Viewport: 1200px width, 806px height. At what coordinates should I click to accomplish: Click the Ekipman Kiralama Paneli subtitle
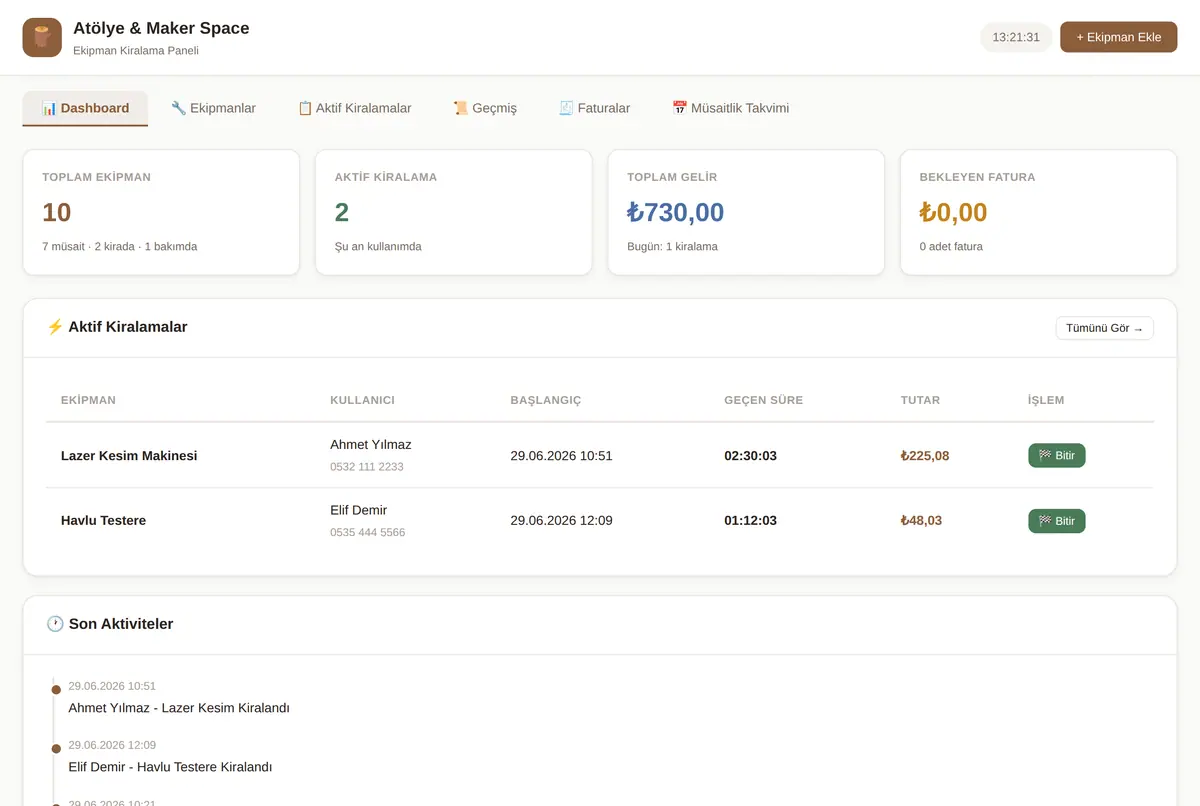(136, 50)
